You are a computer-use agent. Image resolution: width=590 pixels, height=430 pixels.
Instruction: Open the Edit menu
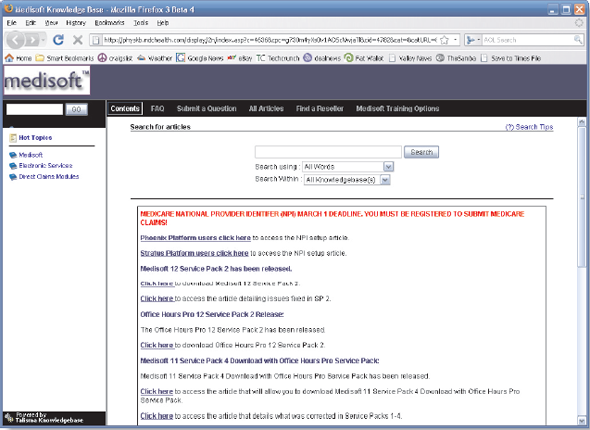click(30, 23)
